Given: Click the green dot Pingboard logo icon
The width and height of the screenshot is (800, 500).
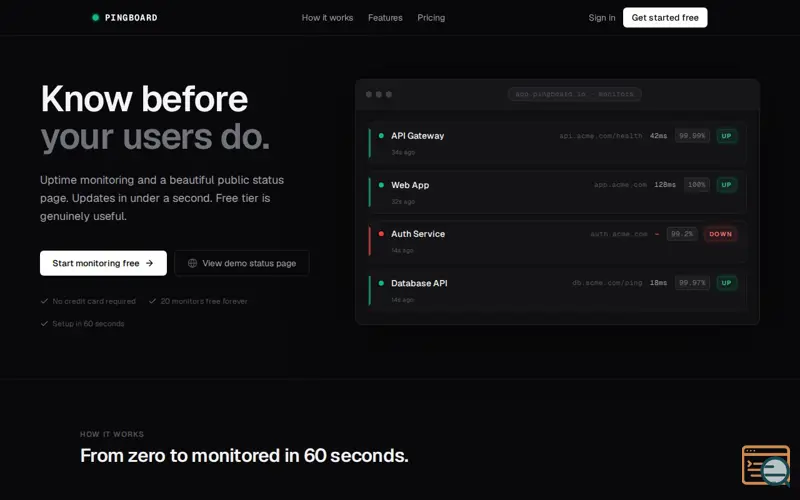Looking at the screenshot, I should 95,17.
